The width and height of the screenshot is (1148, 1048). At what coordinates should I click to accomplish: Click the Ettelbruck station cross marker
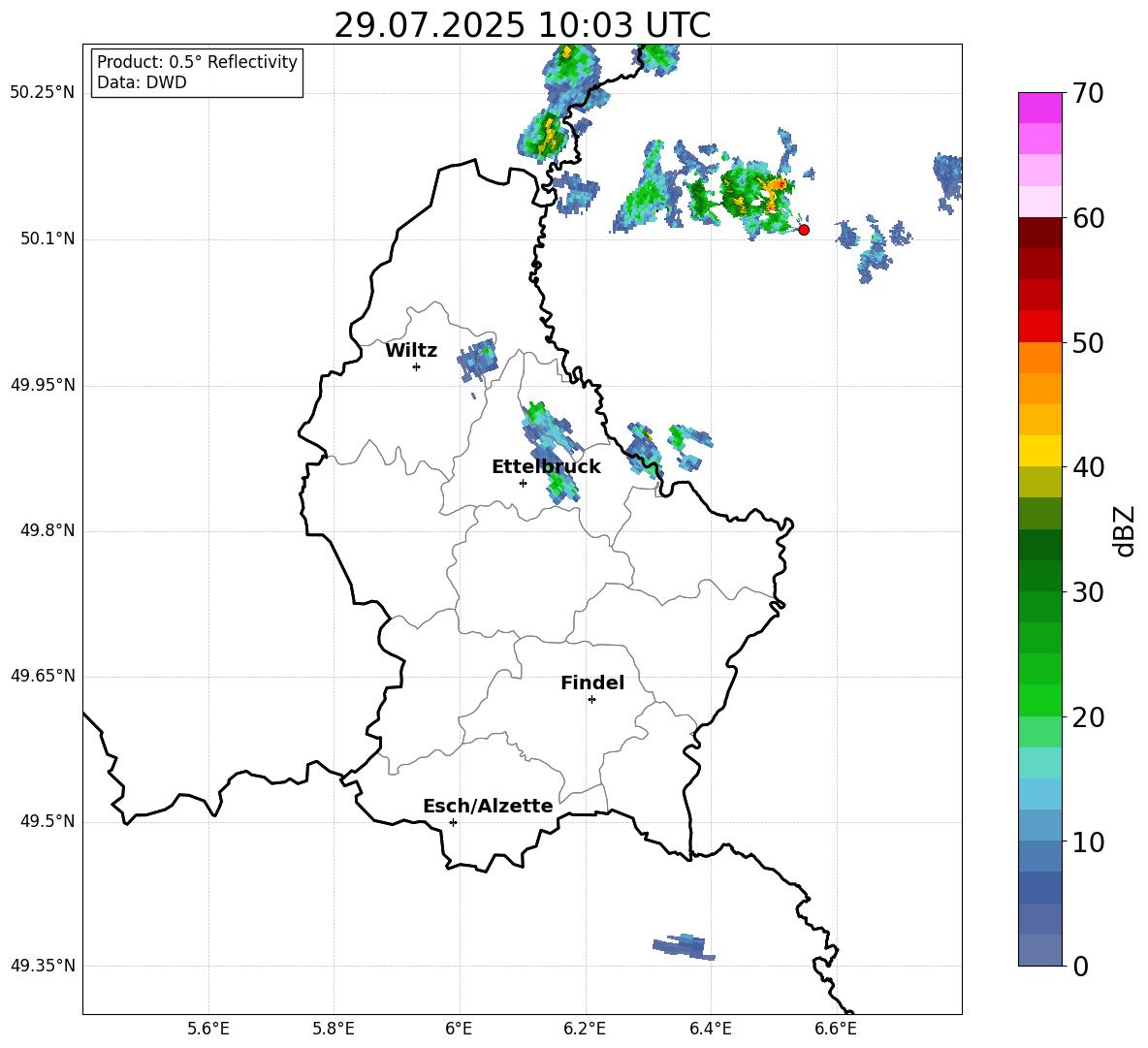tap(523, 483)
